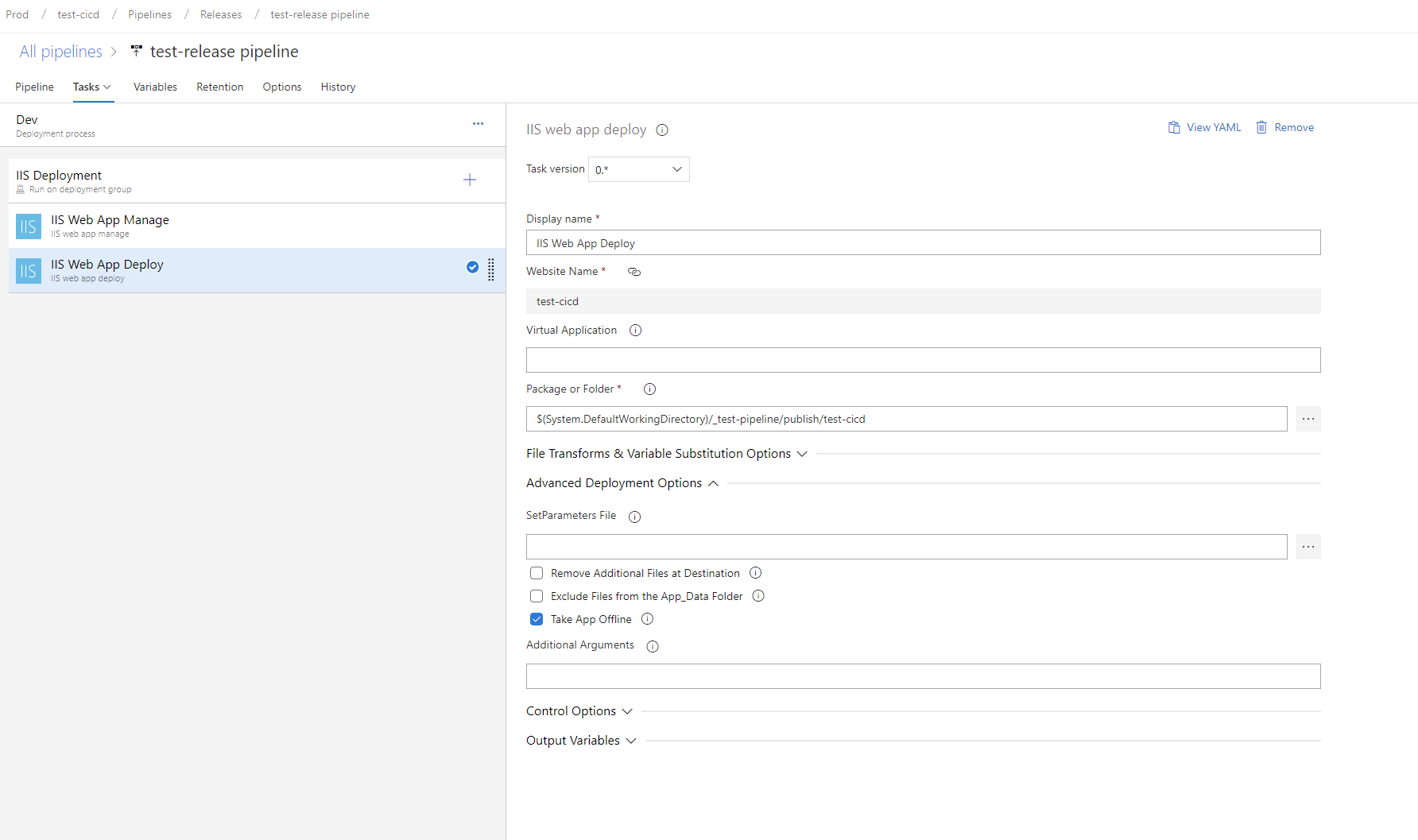The image size is (1418, 840).
Task: Show info for SetParameters File
Action: 635,517
